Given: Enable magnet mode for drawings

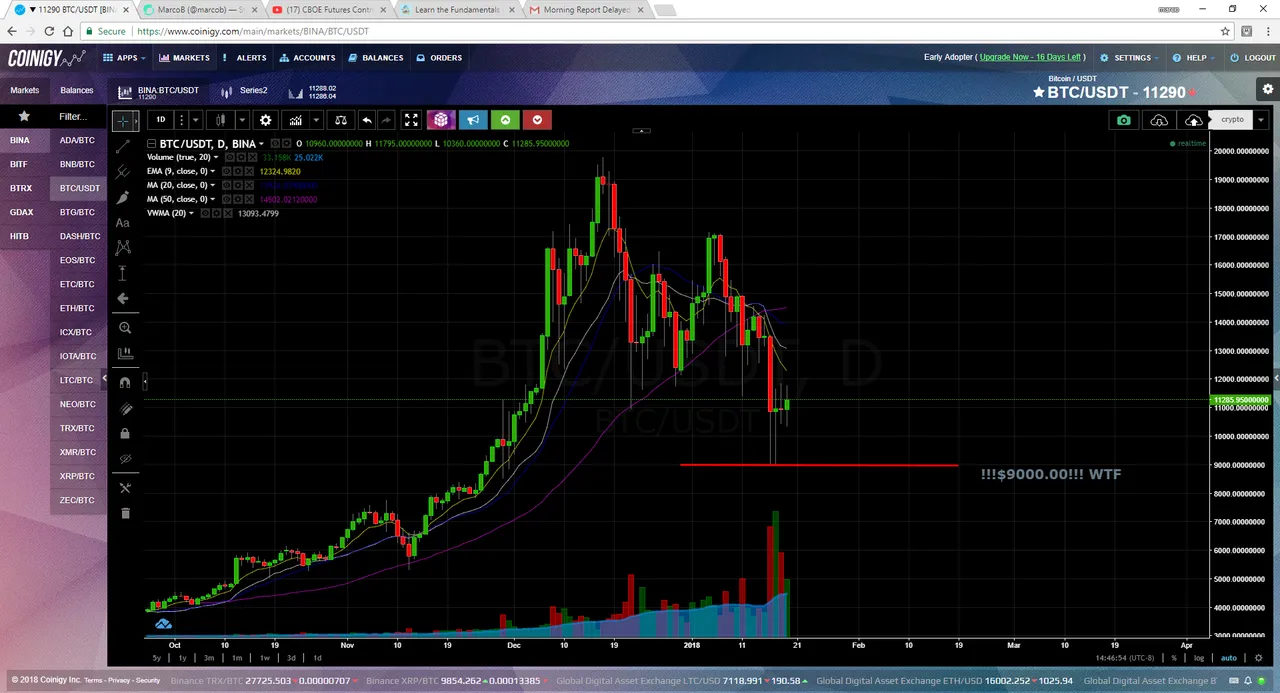Looking at the screenshot, I should pos(124,382).
